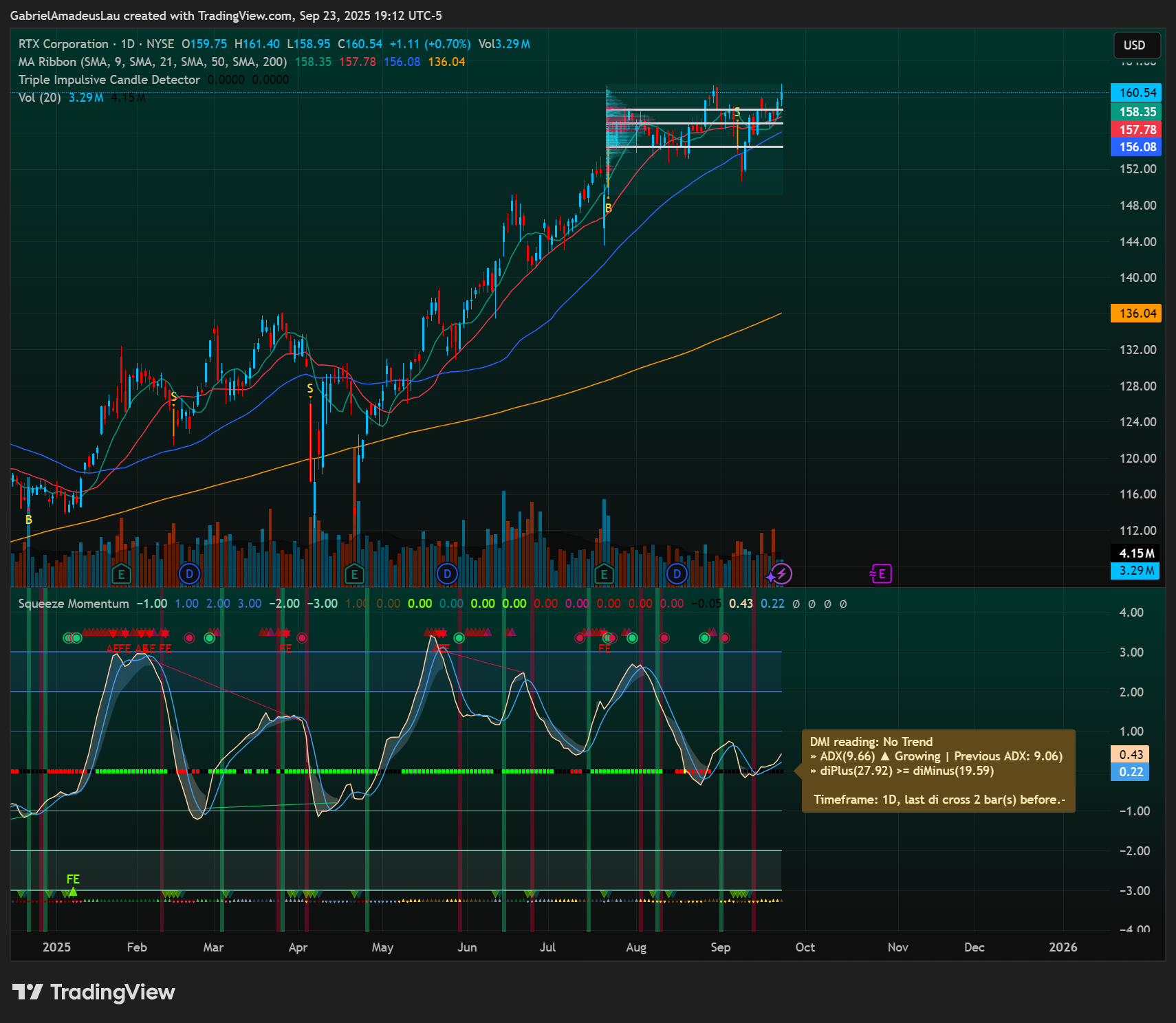Select the MA Ribbon indicator legend
The width and height of the screenshot is (1176, 1023).
[152, 62]
